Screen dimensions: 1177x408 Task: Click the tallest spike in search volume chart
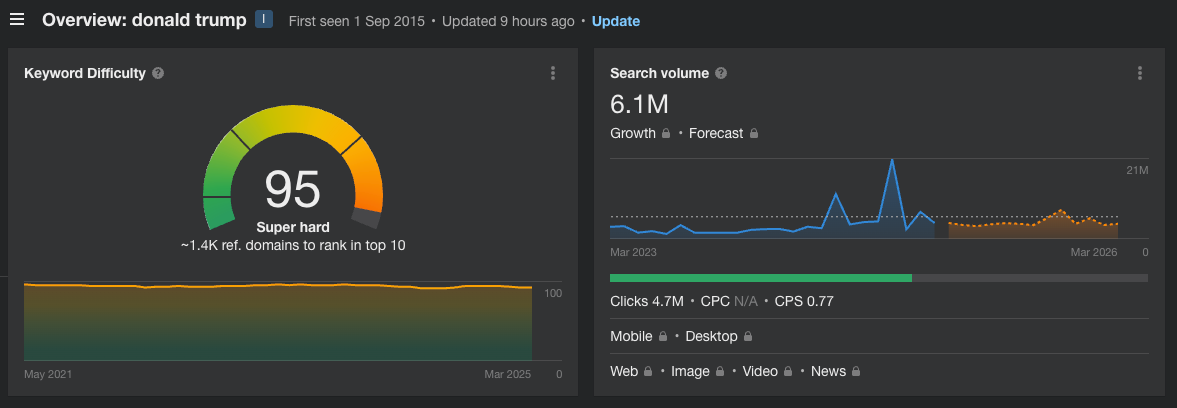click(892, 160)
